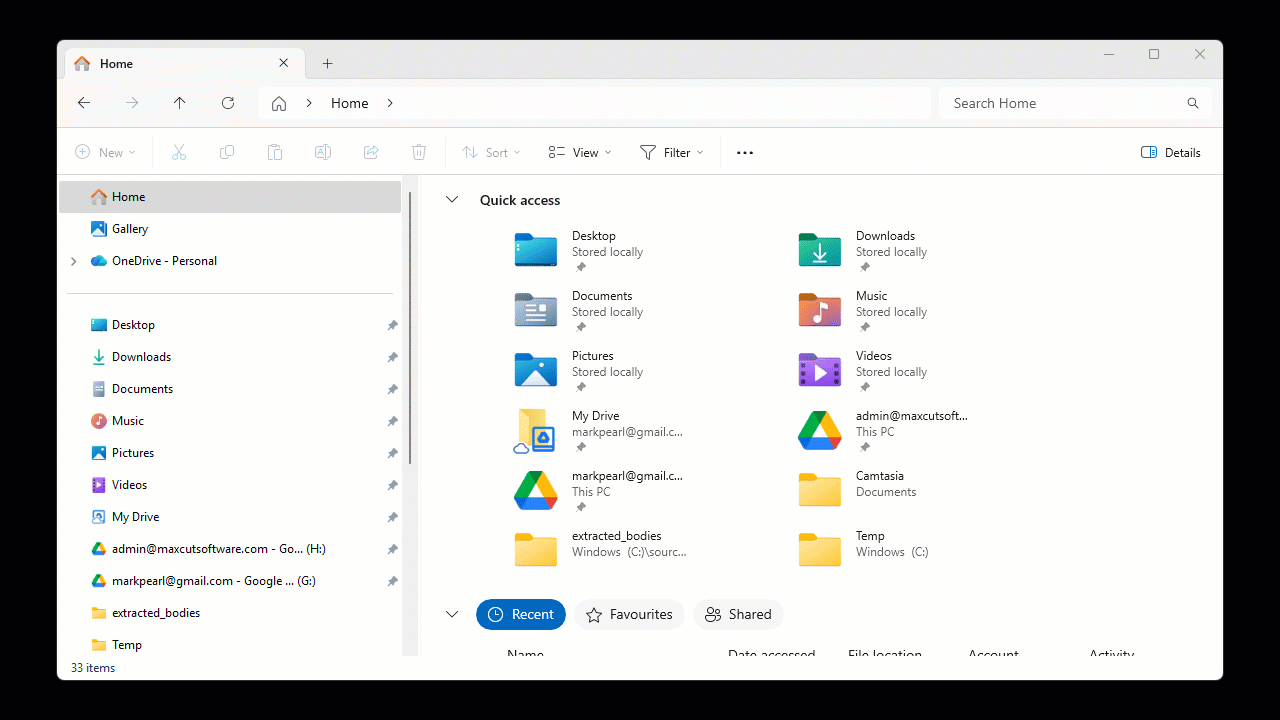Open the New dropdown menu
Image resolution: width=1280 pixels, height=720 pixels.
(105, 152)
